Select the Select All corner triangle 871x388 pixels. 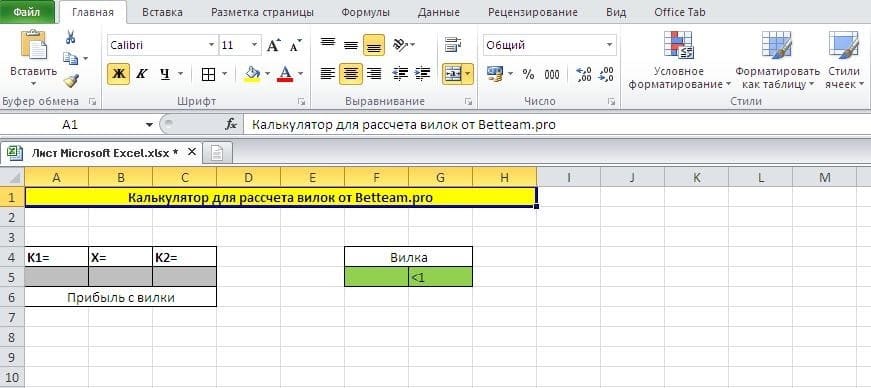(12, 177)
